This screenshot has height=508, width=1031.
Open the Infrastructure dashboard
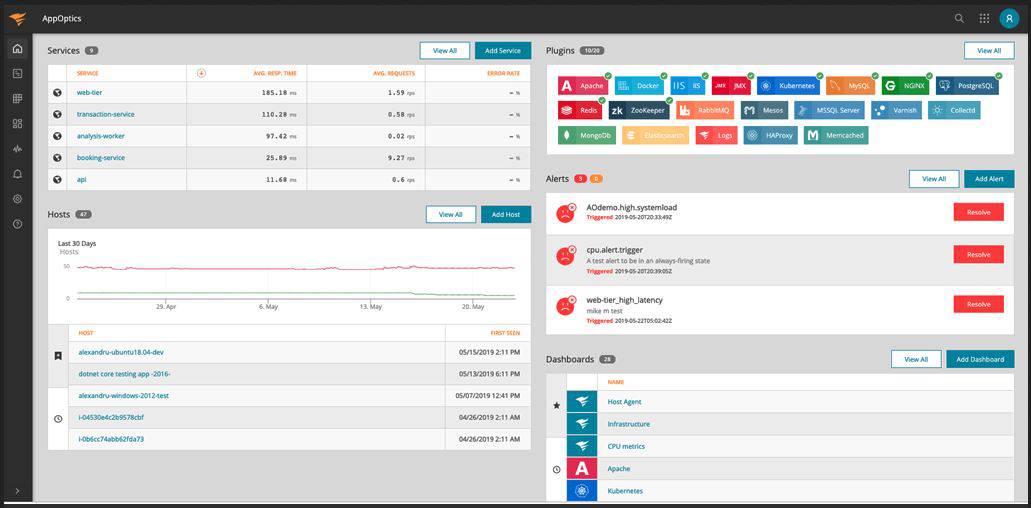(629, 424)
